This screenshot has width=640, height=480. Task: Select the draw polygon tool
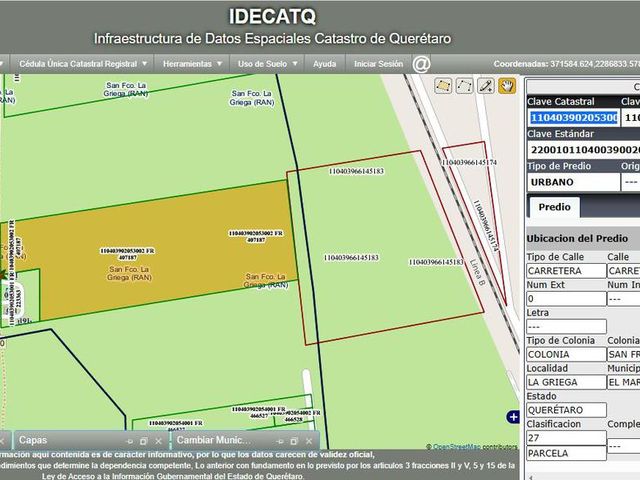[443, 86]
